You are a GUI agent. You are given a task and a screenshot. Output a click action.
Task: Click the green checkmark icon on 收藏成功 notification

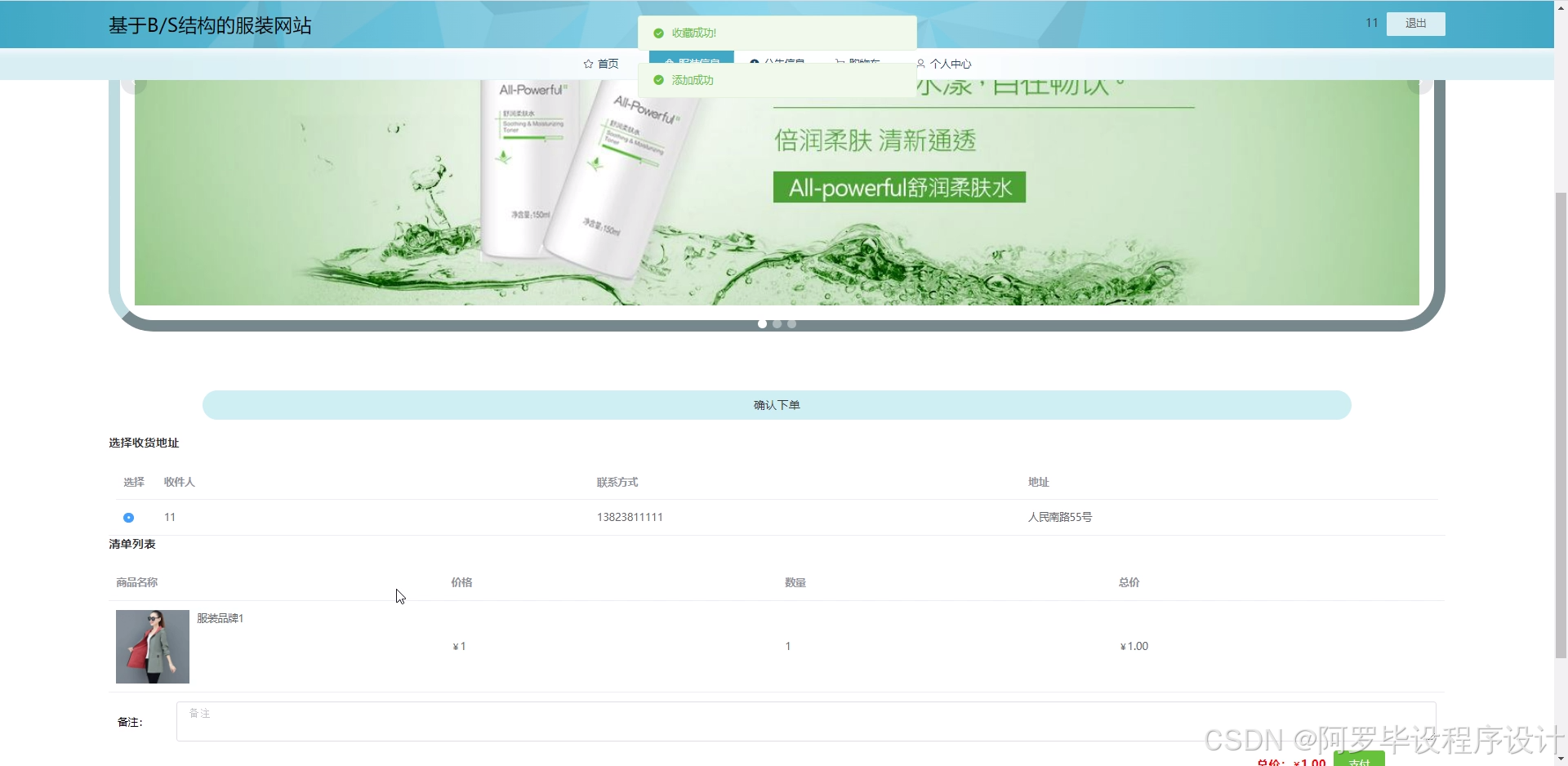click(658, 33)
